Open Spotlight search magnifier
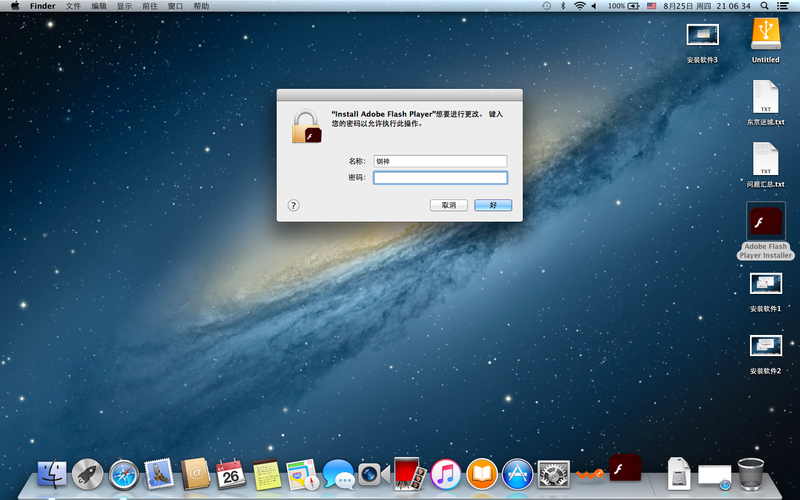 point(764,6)
